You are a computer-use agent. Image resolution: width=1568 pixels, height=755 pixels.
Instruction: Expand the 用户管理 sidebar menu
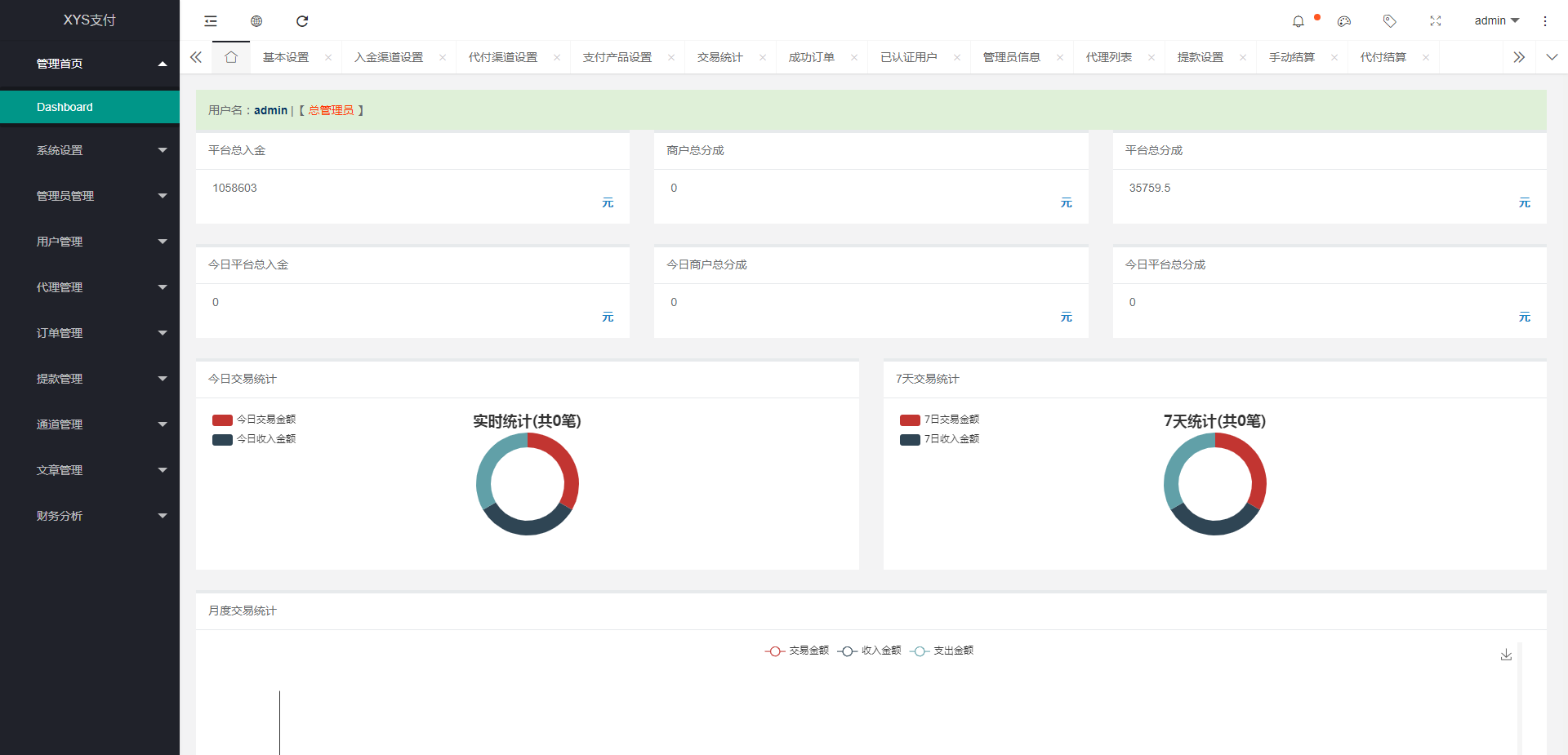[x=90, y=242]
